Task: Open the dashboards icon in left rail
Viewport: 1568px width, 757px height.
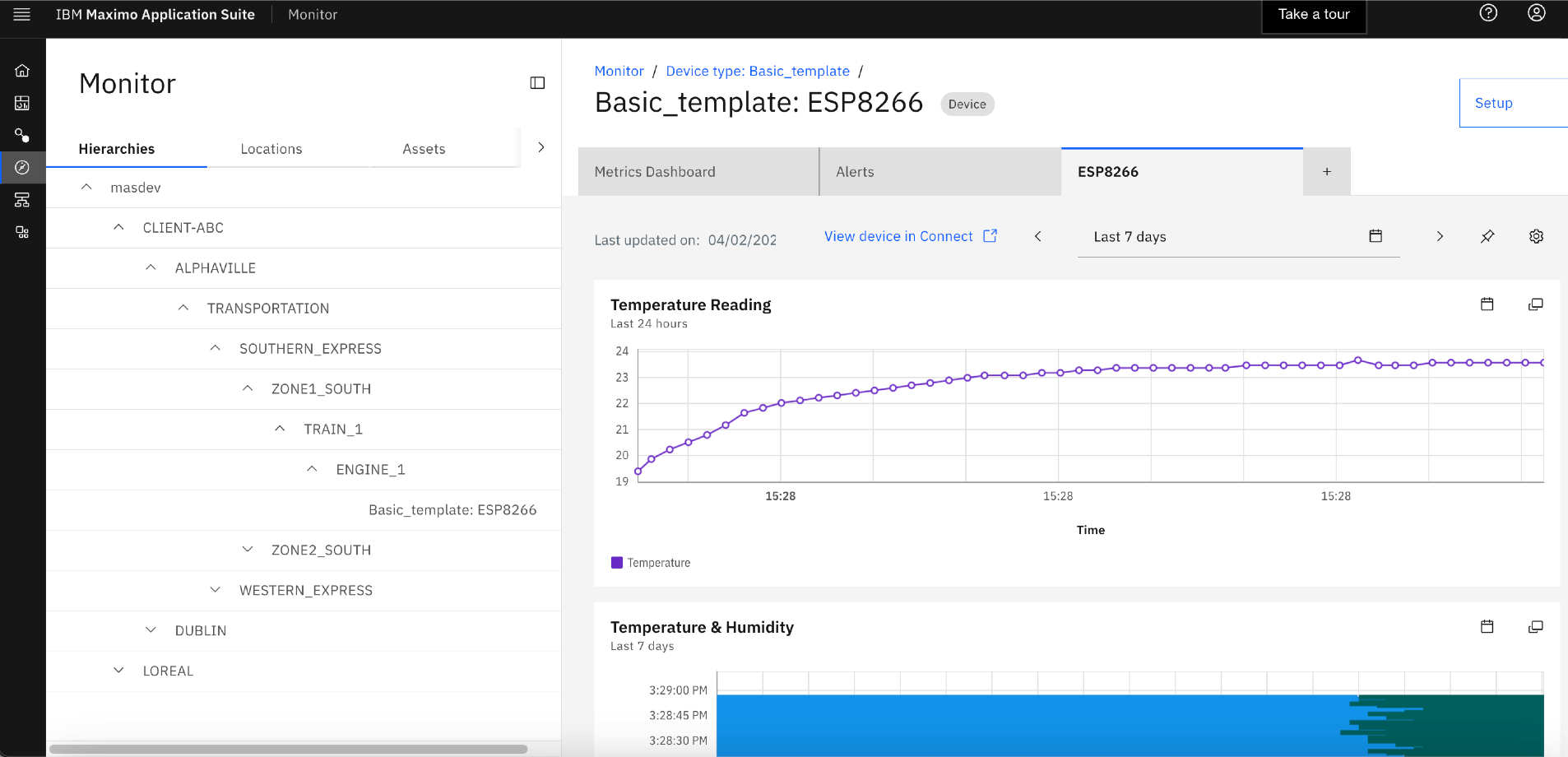Action: point(22,103)
